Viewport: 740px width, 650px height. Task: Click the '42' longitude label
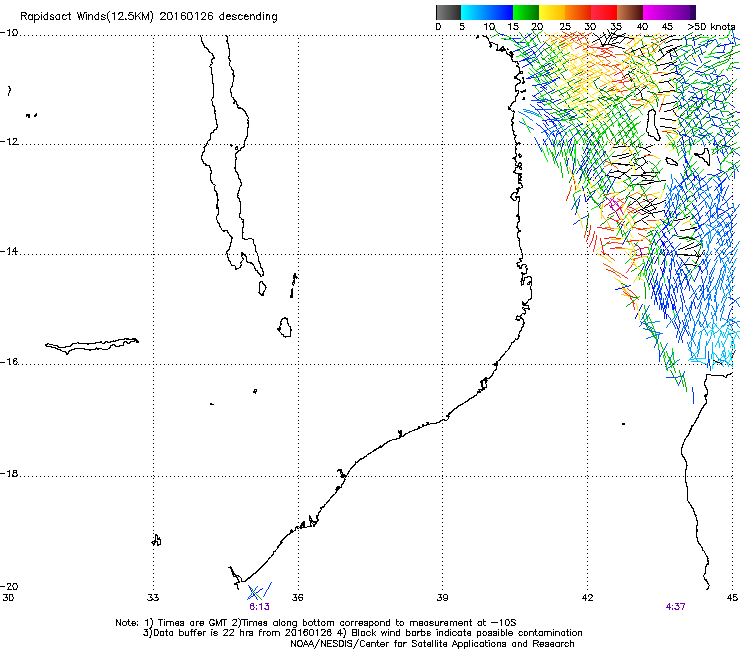coord(587,598)
